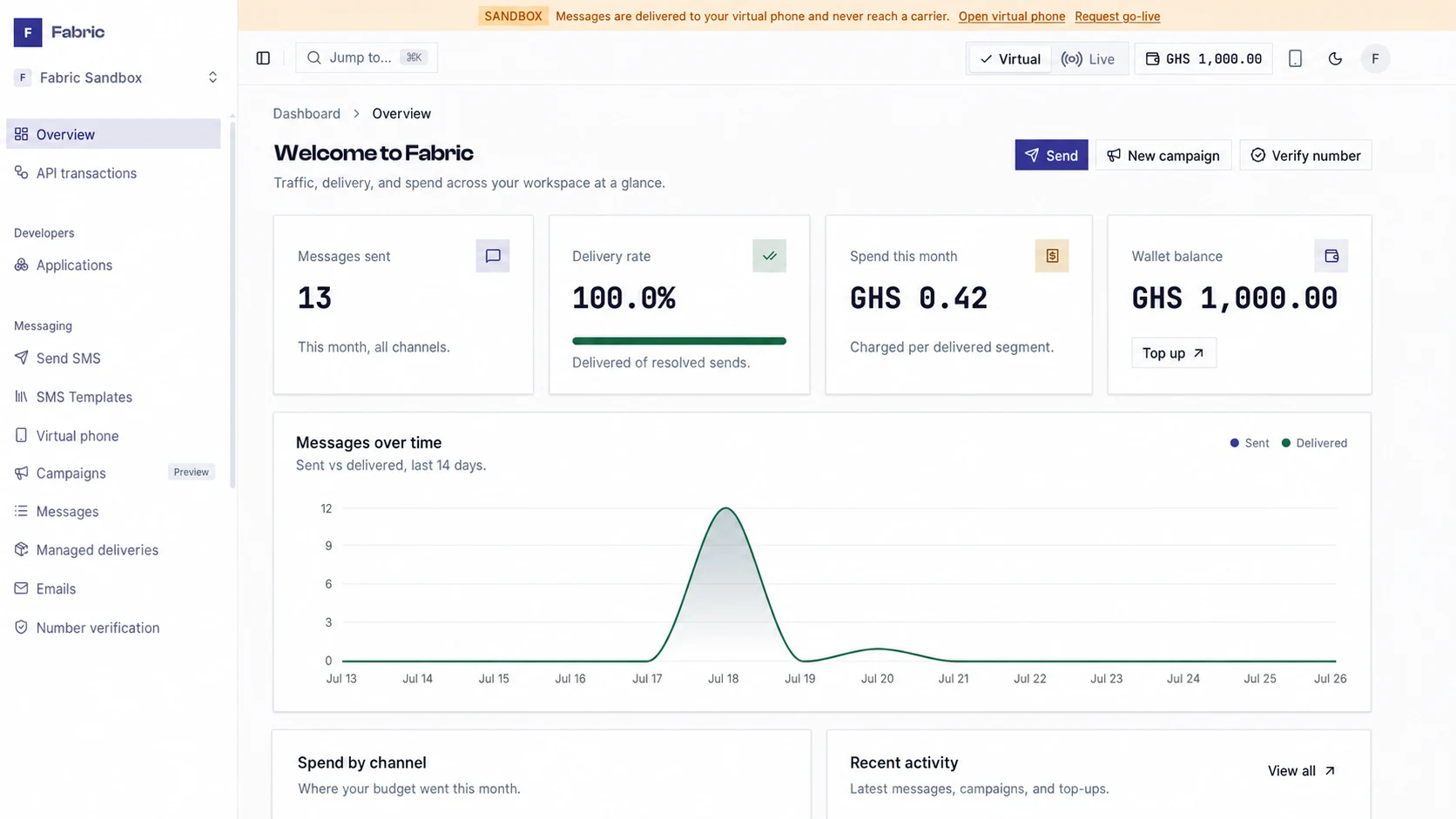
Task: Click the Verify number button
Action: [x=1305, y=155]
